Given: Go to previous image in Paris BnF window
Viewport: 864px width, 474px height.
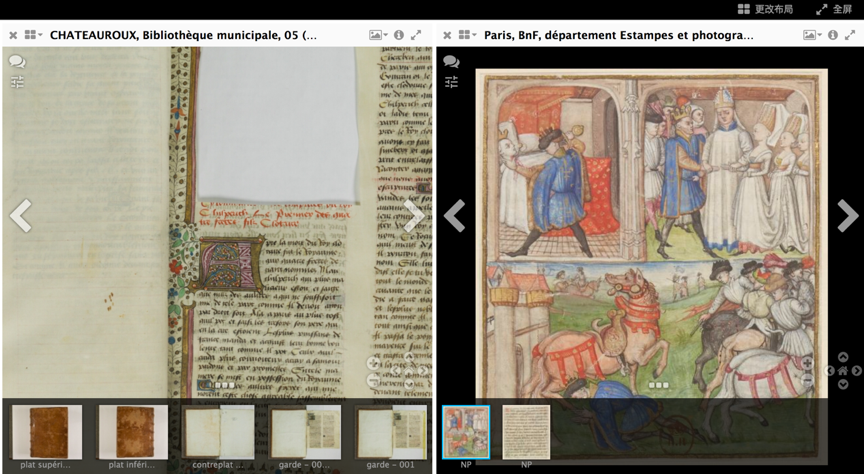Looking at the screenshot, I should click(x=455, y=216).
